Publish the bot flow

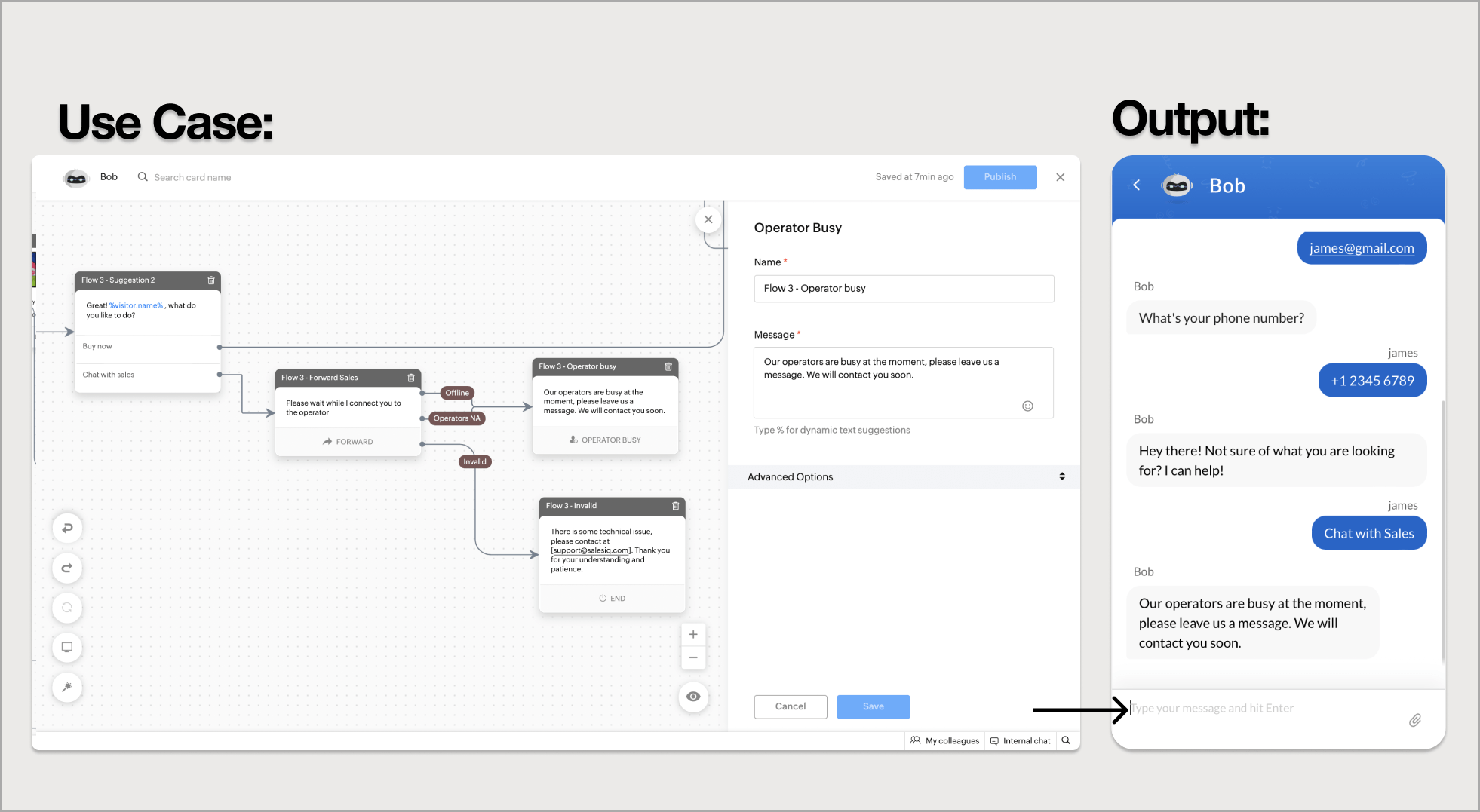click(999, 177)
